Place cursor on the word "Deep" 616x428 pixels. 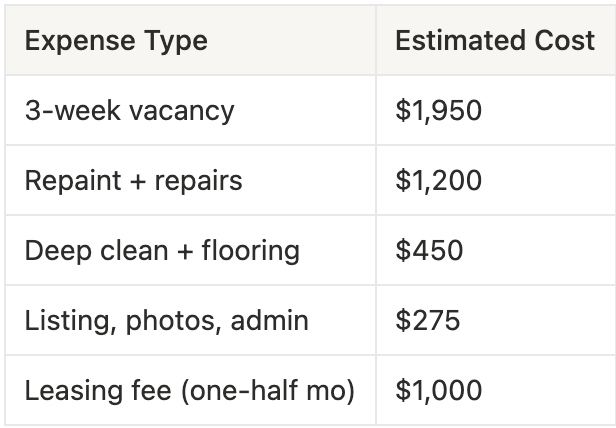click(52, 250)
